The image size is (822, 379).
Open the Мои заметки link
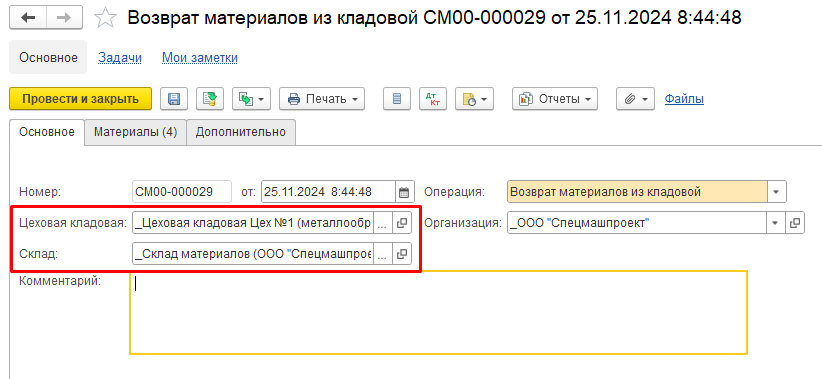[x=200, y=58]
